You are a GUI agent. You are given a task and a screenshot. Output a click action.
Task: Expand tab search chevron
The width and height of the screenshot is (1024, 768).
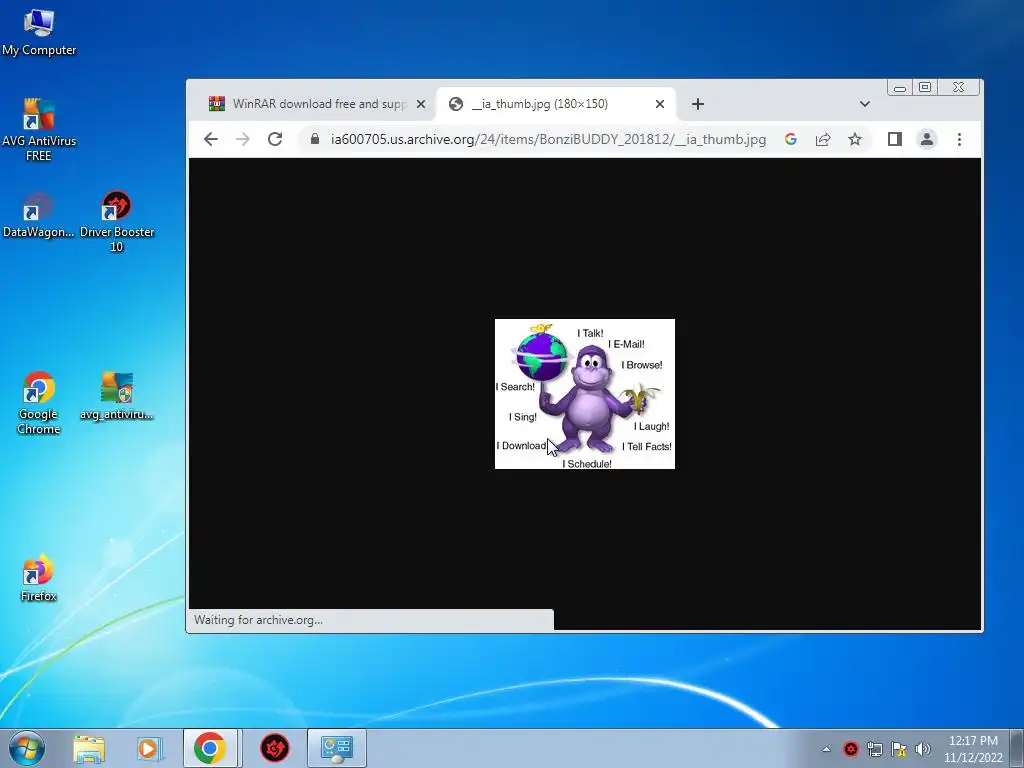click(865, 104)
